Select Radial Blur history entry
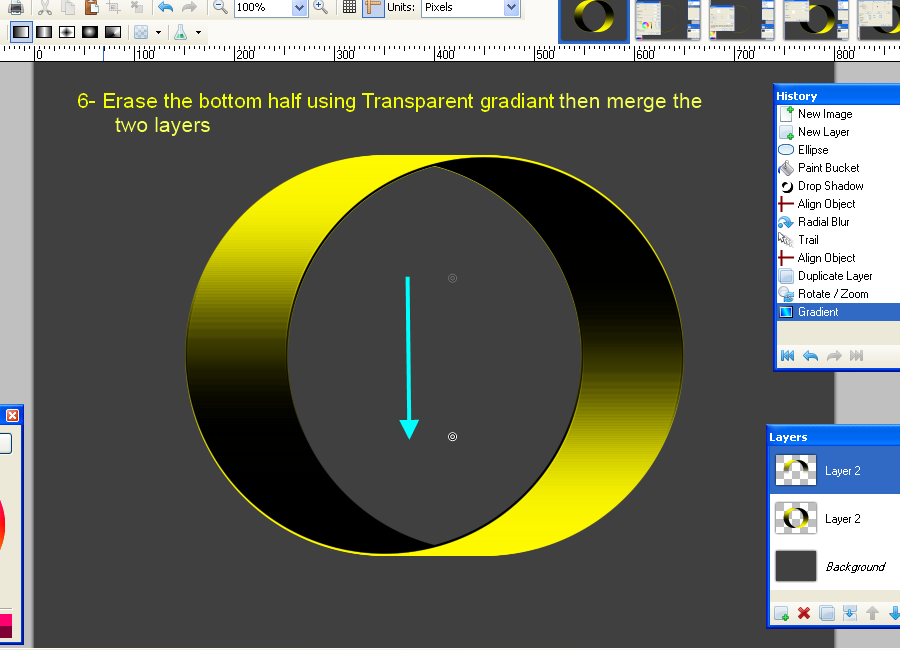This screenshot has width=900, height=650. (838, 222)
